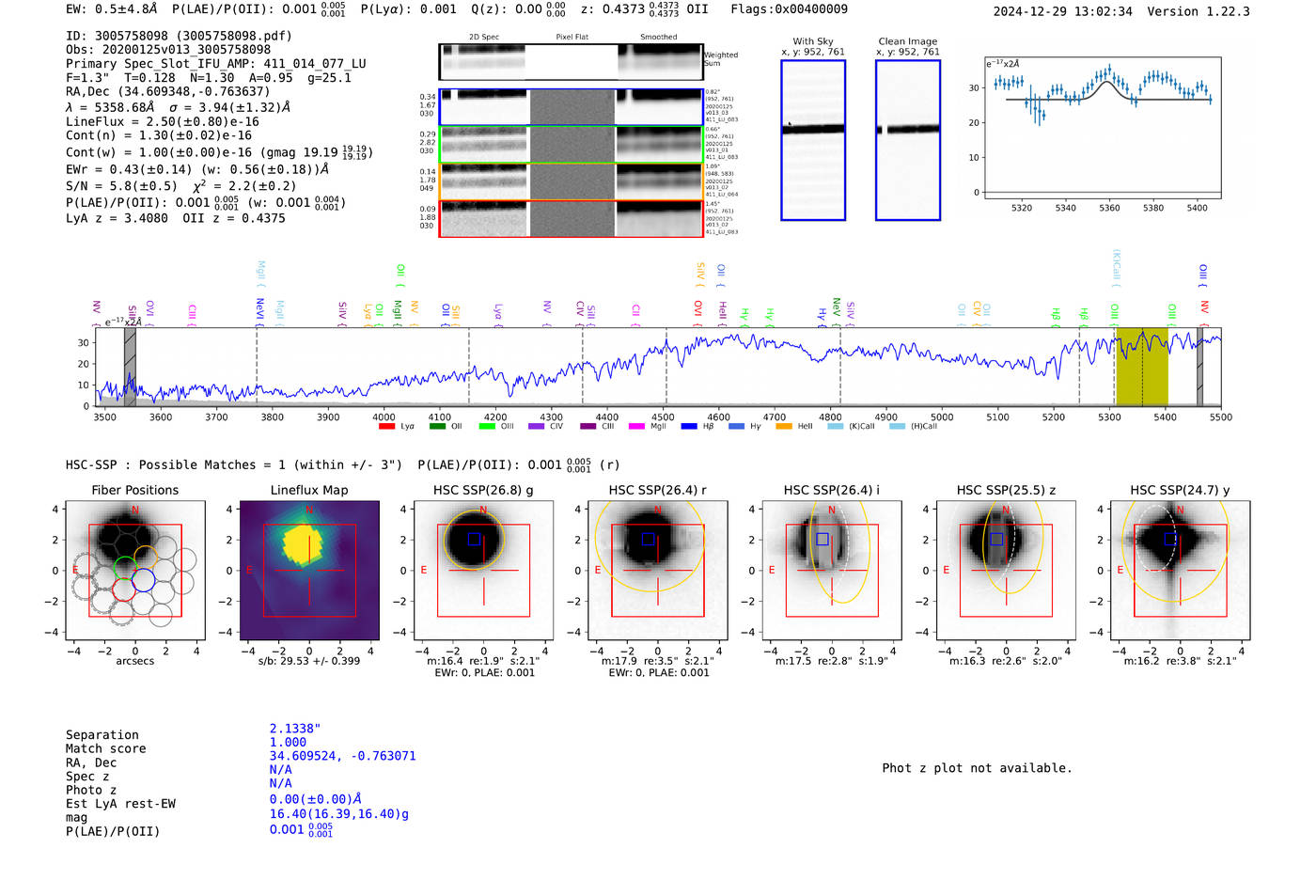The height and width of the screenshot is (896, 1316).
Task: Click the S/N = 5.8(±0.5) text
Action: click(121, 186)
